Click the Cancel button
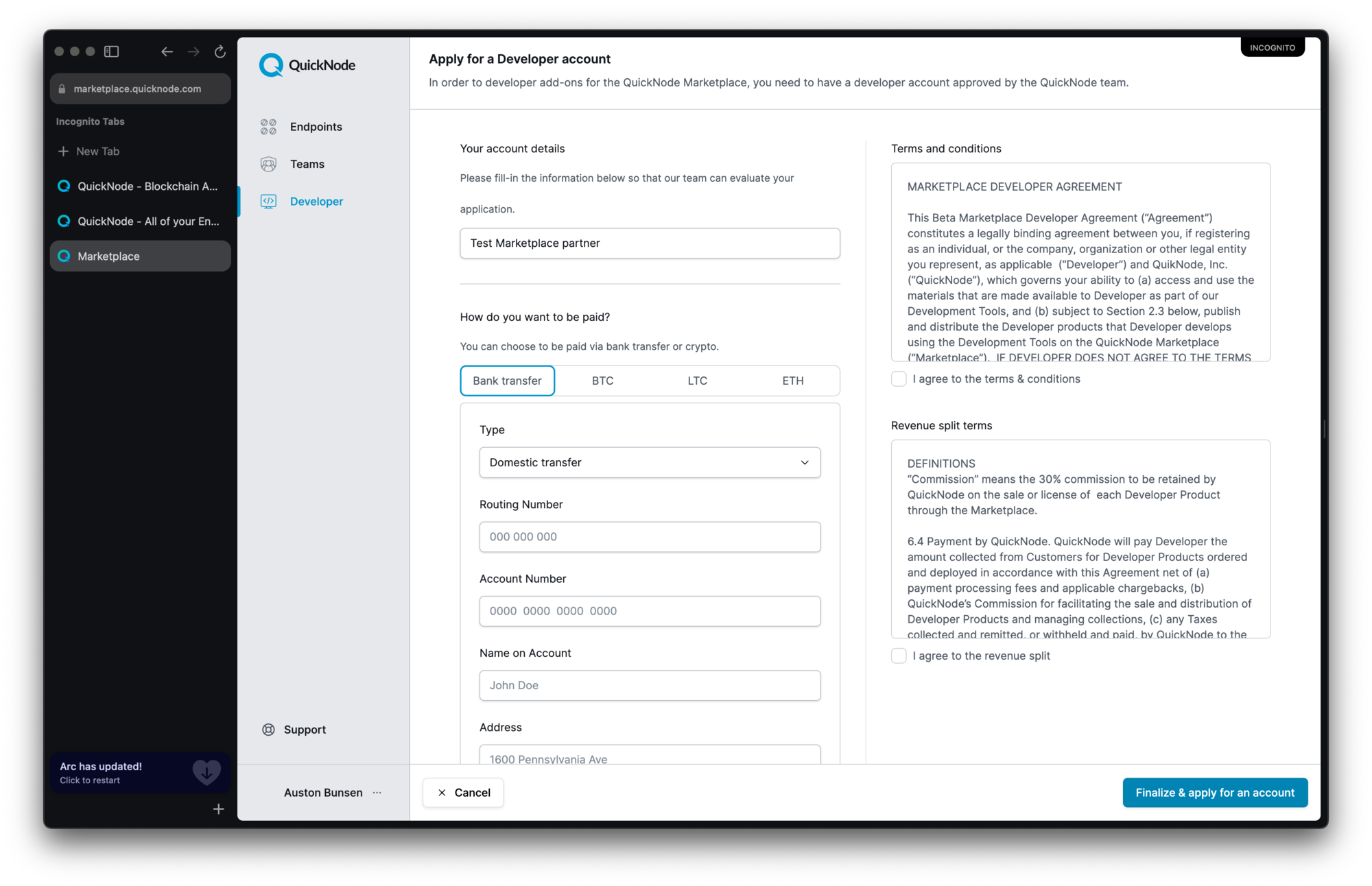This screenshot has height=886, width=1372. (x=463, y=792)
